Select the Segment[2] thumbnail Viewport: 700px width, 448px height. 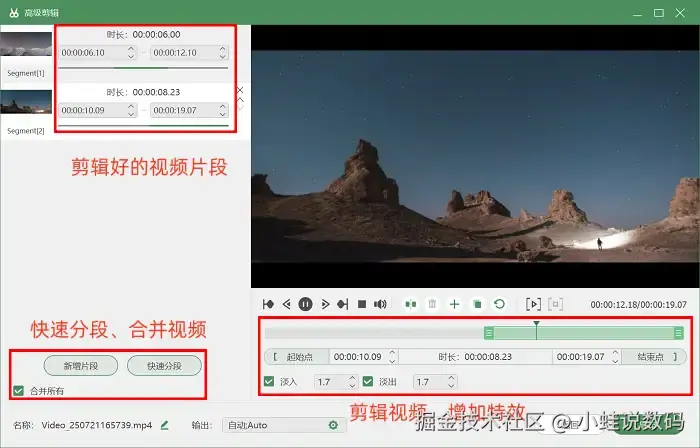point(26,102)
